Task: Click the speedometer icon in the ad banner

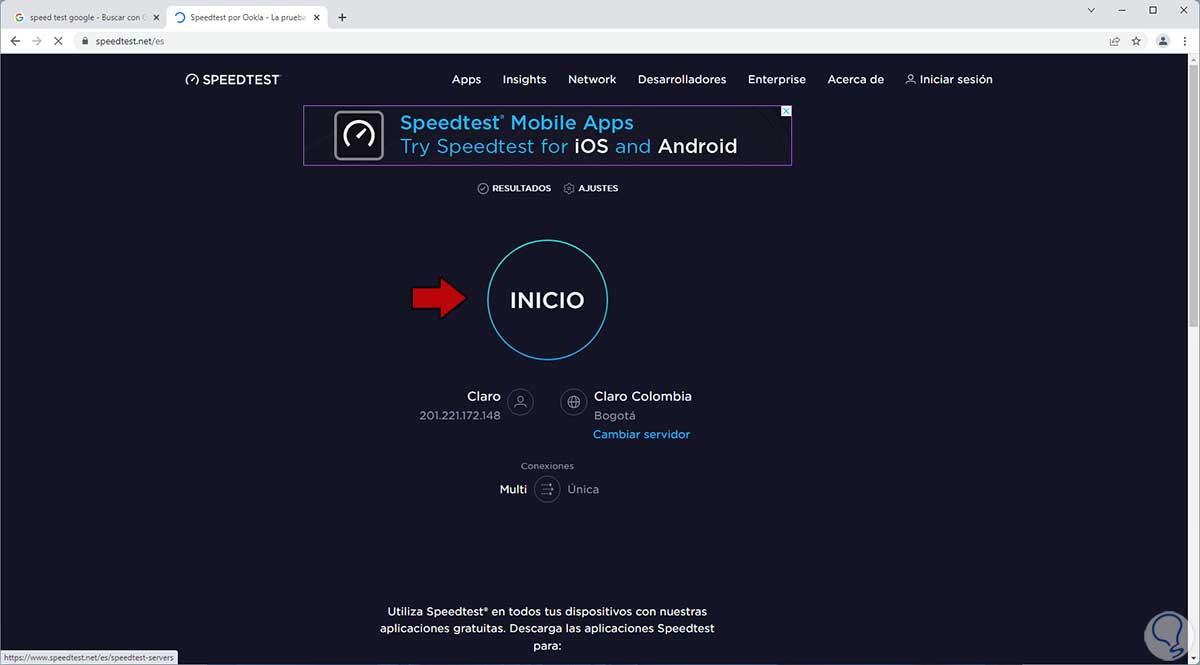Action: point(358,135)
